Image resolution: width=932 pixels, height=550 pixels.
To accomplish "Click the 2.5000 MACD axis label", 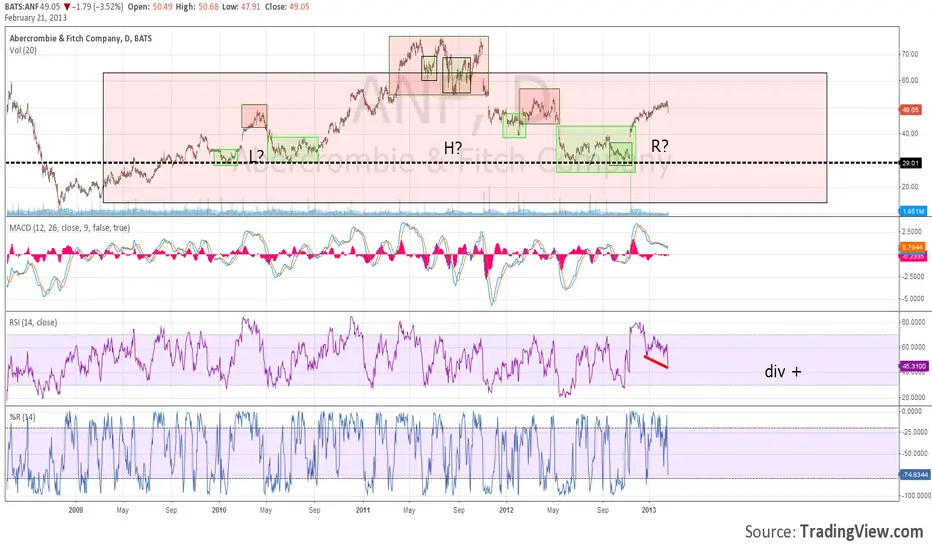I will (x=912, y=232).
